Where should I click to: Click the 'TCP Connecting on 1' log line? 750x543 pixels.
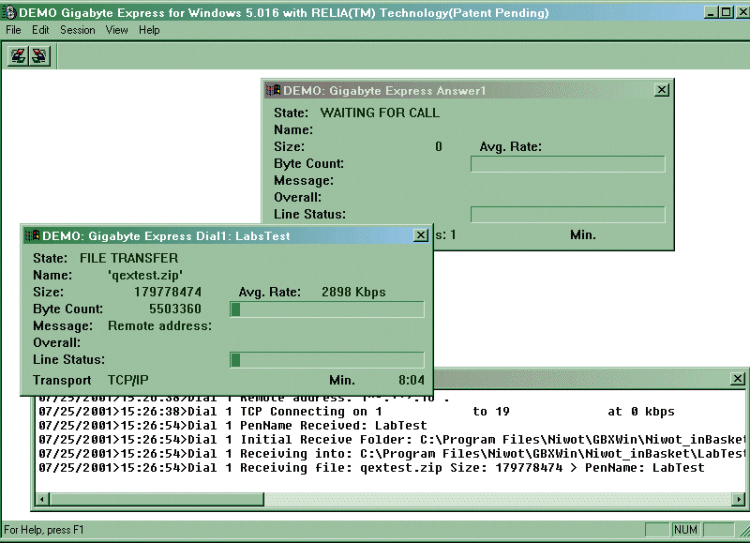(356, 412)
